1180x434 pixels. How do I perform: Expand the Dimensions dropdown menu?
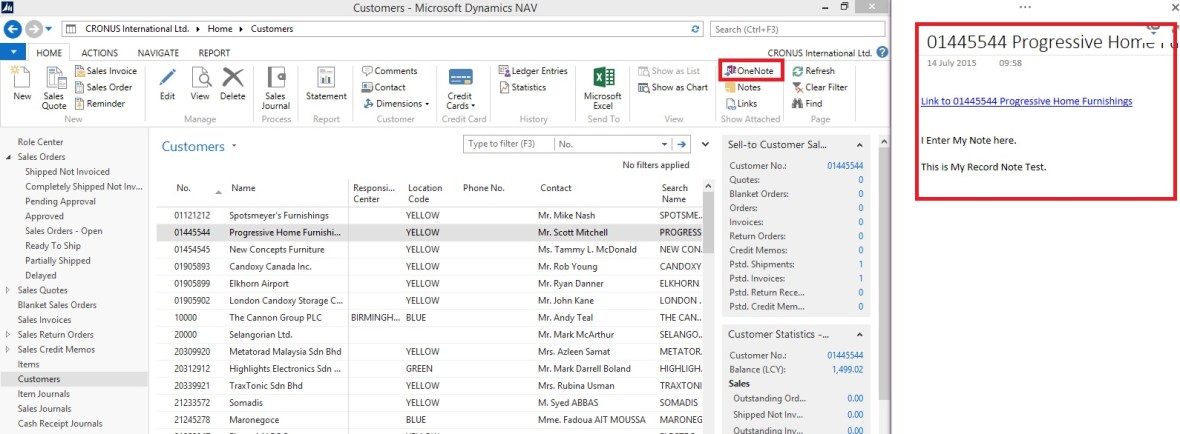[399, 103]
